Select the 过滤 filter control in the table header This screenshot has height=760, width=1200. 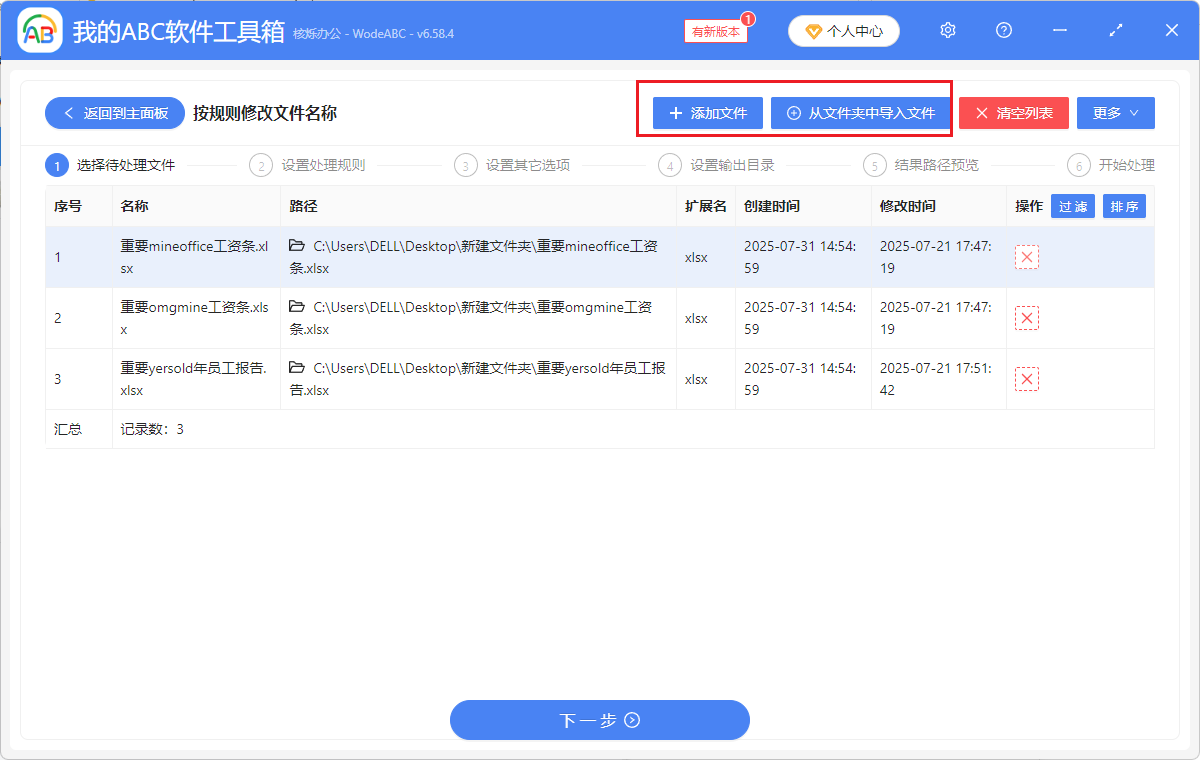[1072, 206]
